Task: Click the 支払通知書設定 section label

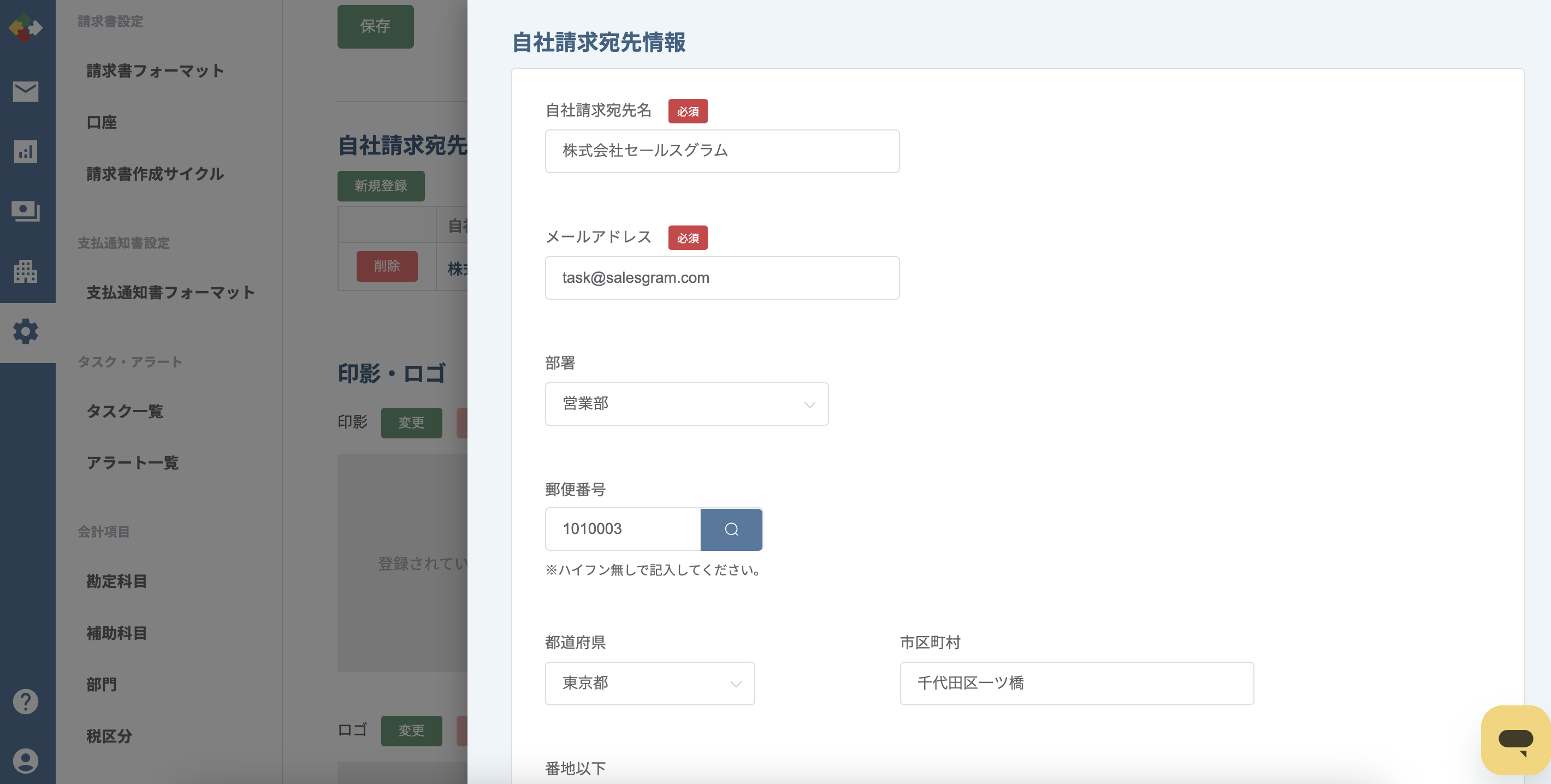Action: click(123, 243)
